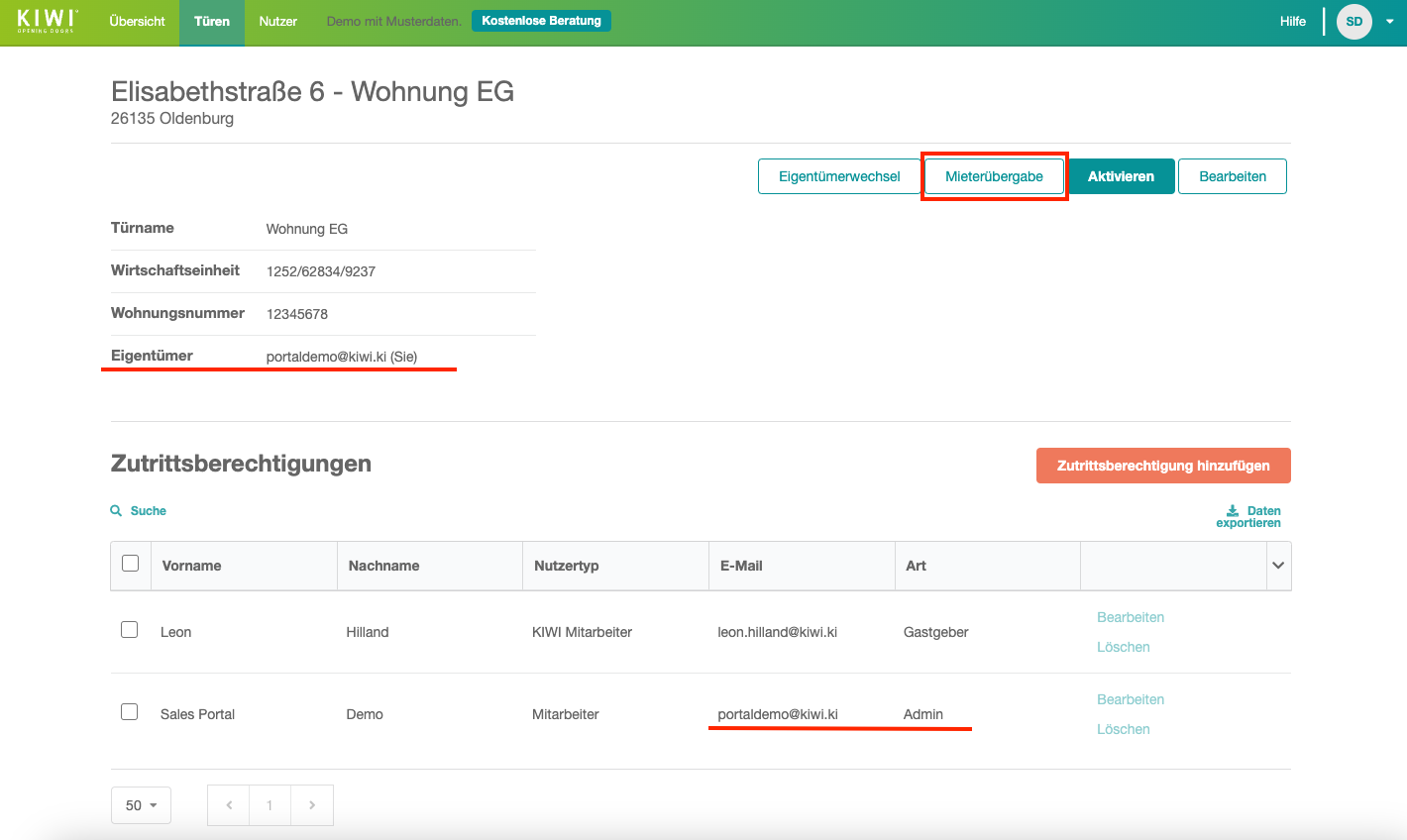Expand the table column chevron
Viewport: 1407px width, 840px height.
pyautogui.click(x=1278, y=566)
